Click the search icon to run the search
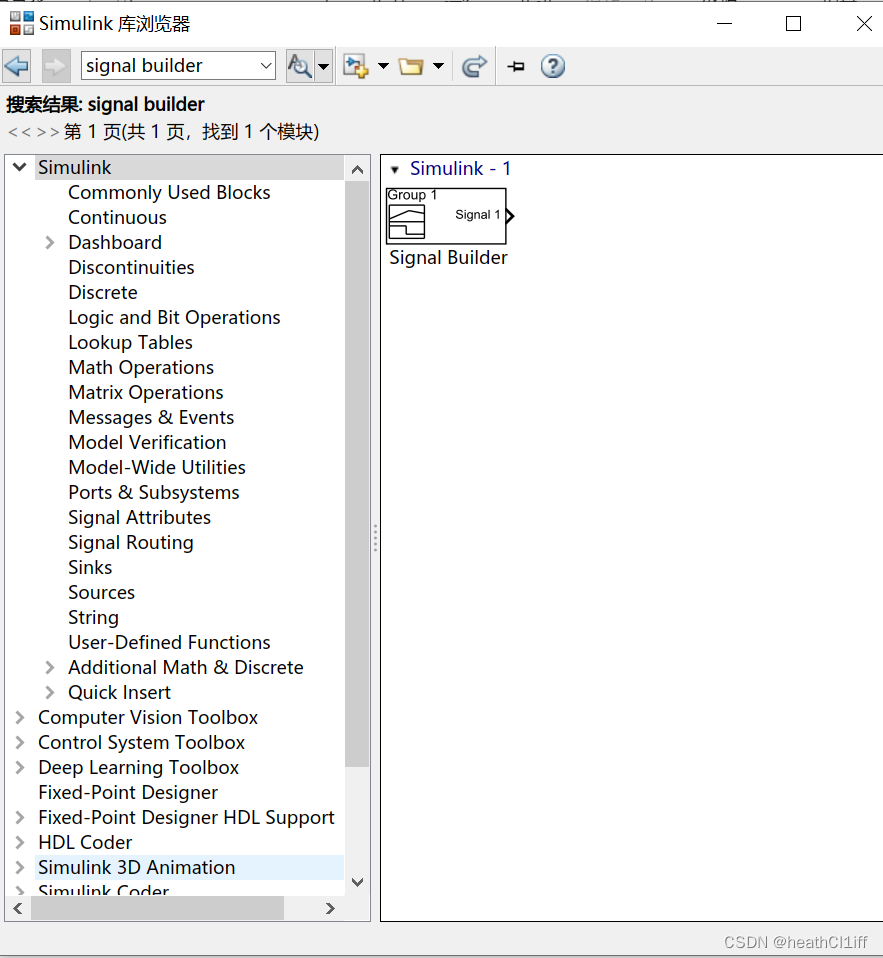Viewport: 883px width, 958px height. pyautogui.click(x=301, y=66)
